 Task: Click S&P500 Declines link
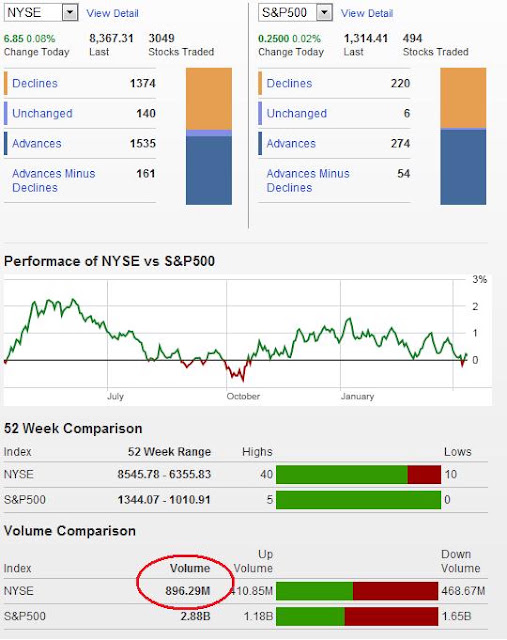tap(289, 83)
